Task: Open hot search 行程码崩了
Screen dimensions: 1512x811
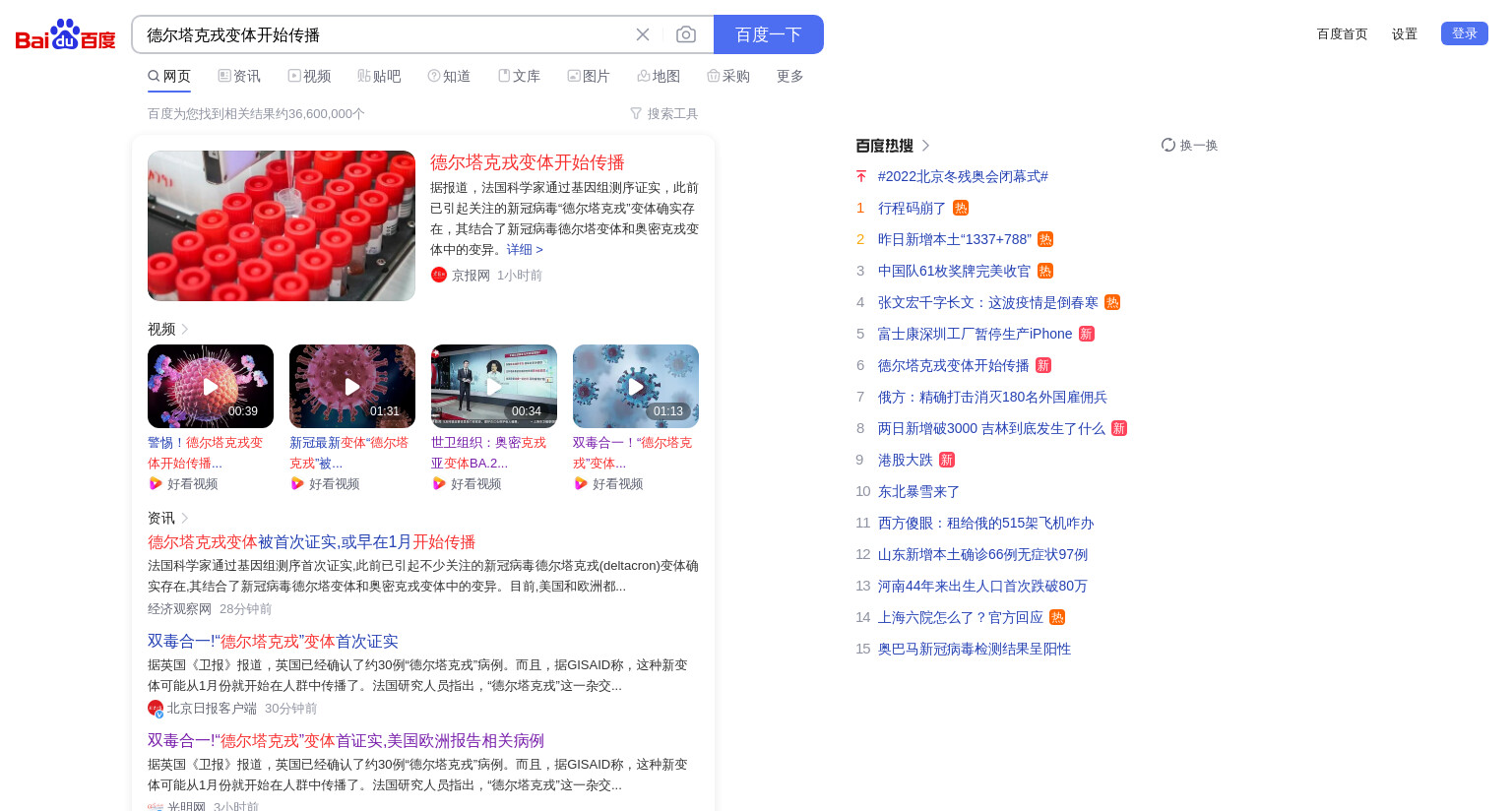Action: click(912, 208)
